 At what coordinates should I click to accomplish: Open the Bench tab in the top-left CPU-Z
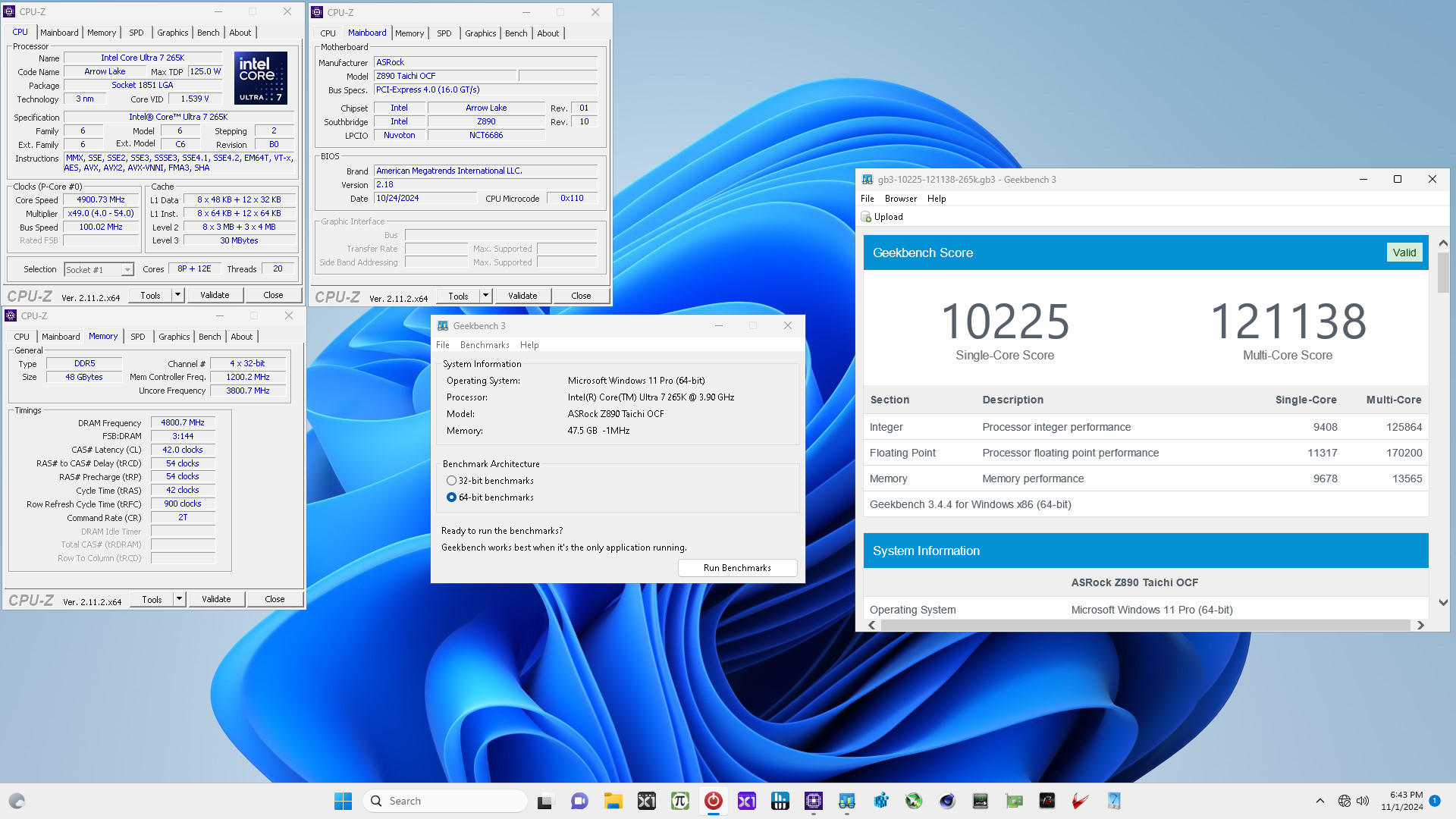(x=209, y=33)
